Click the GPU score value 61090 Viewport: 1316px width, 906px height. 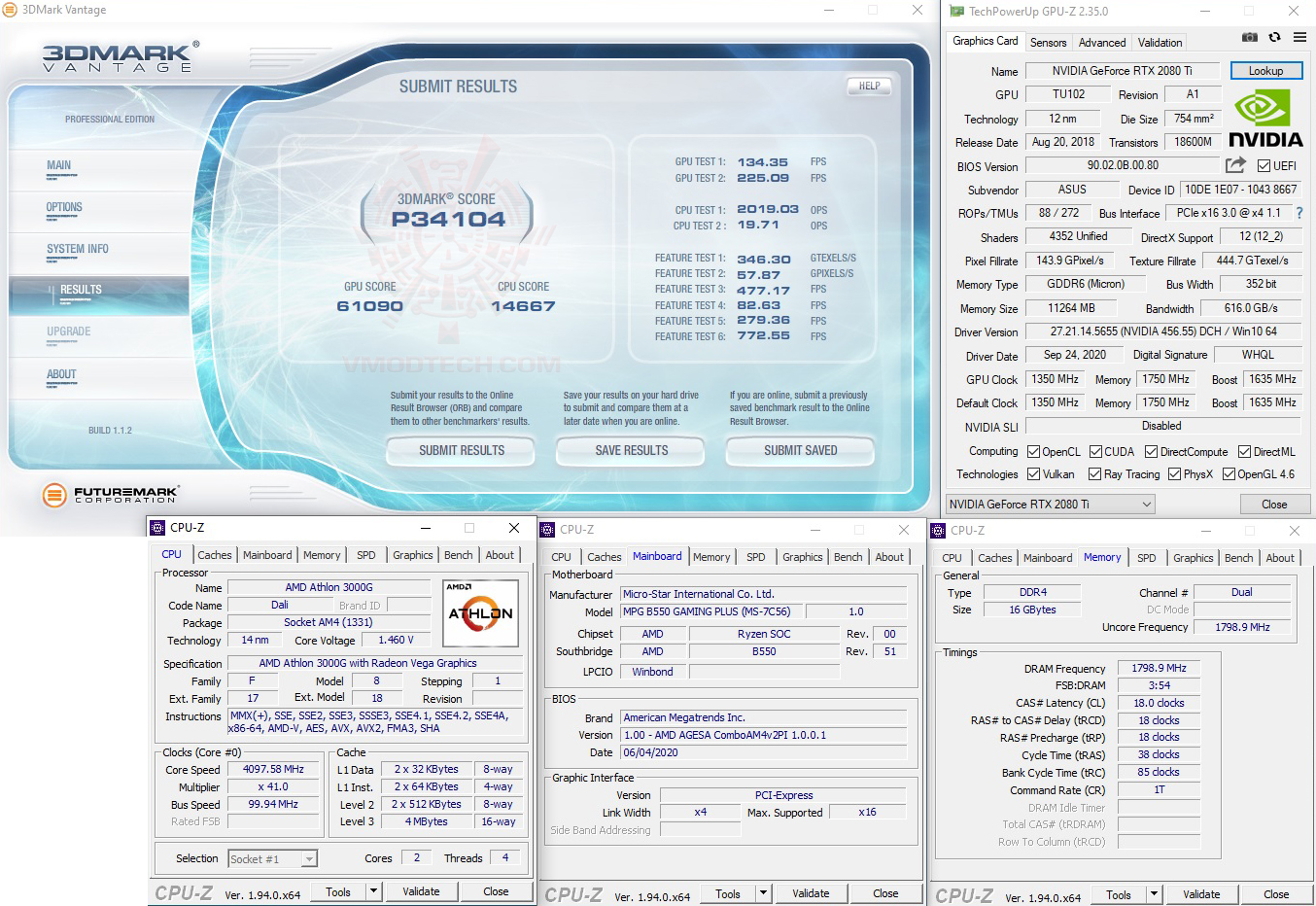point(369,306)
